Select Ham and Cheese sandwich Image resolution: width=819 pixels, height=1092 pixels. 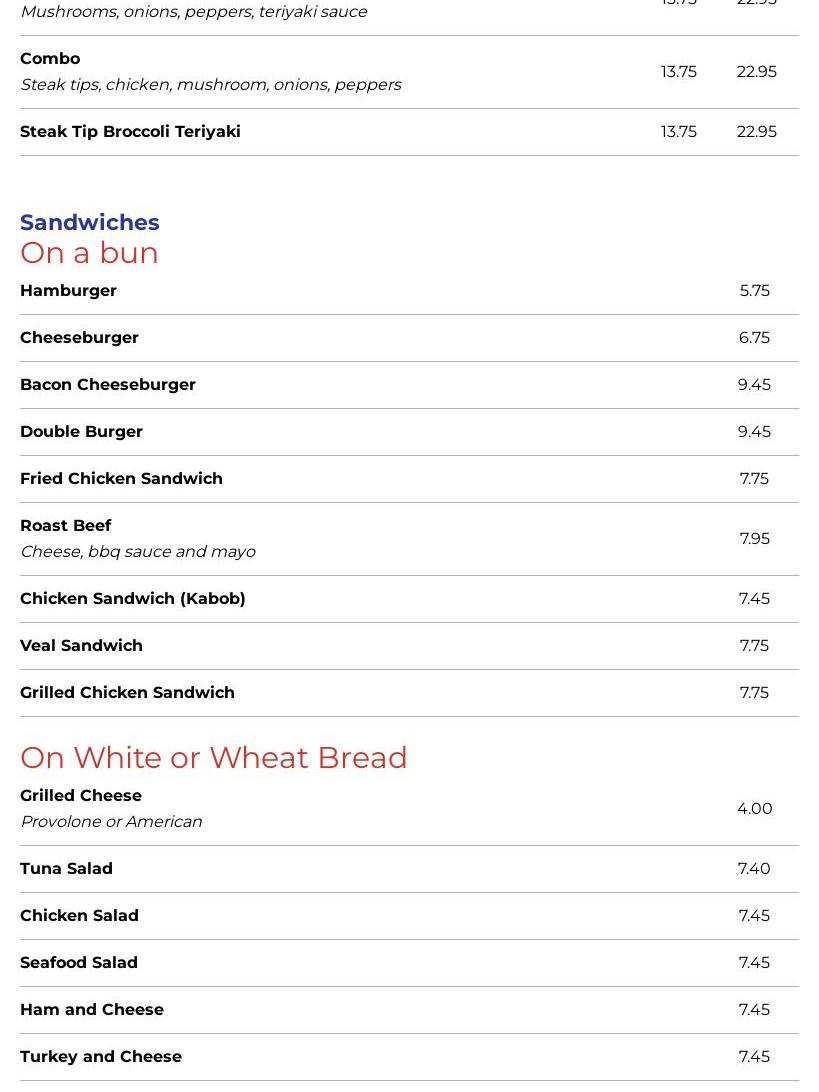pos(92,1010)
